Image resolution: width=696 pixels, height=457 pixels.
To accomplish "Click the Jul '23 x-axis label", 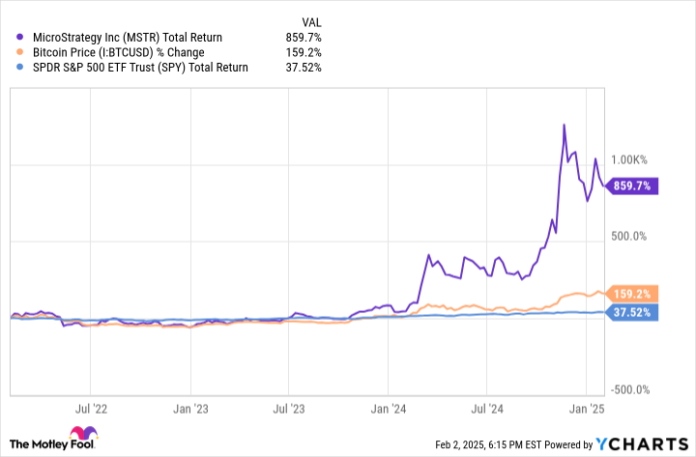I will 289,409.
